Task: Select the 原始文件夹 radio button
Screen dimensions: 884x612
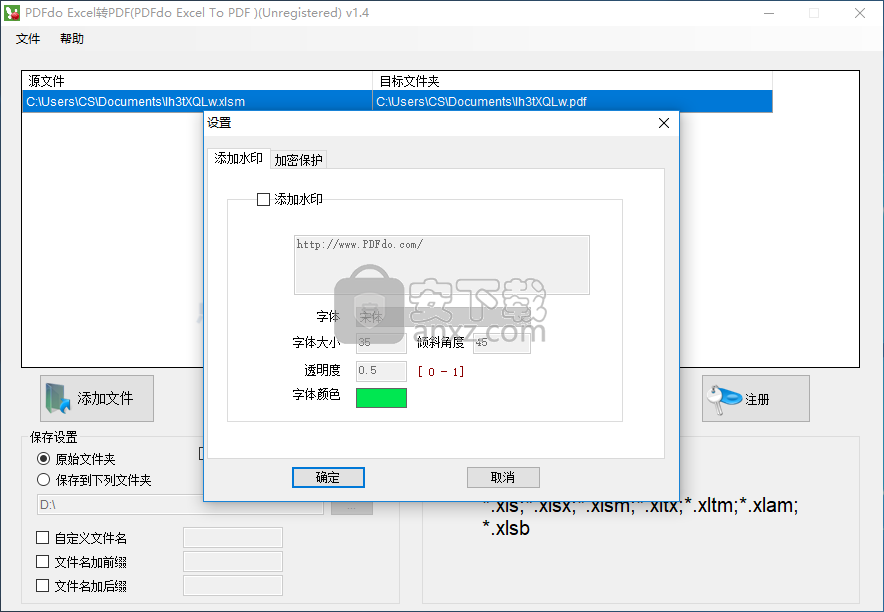Action: 43,459
